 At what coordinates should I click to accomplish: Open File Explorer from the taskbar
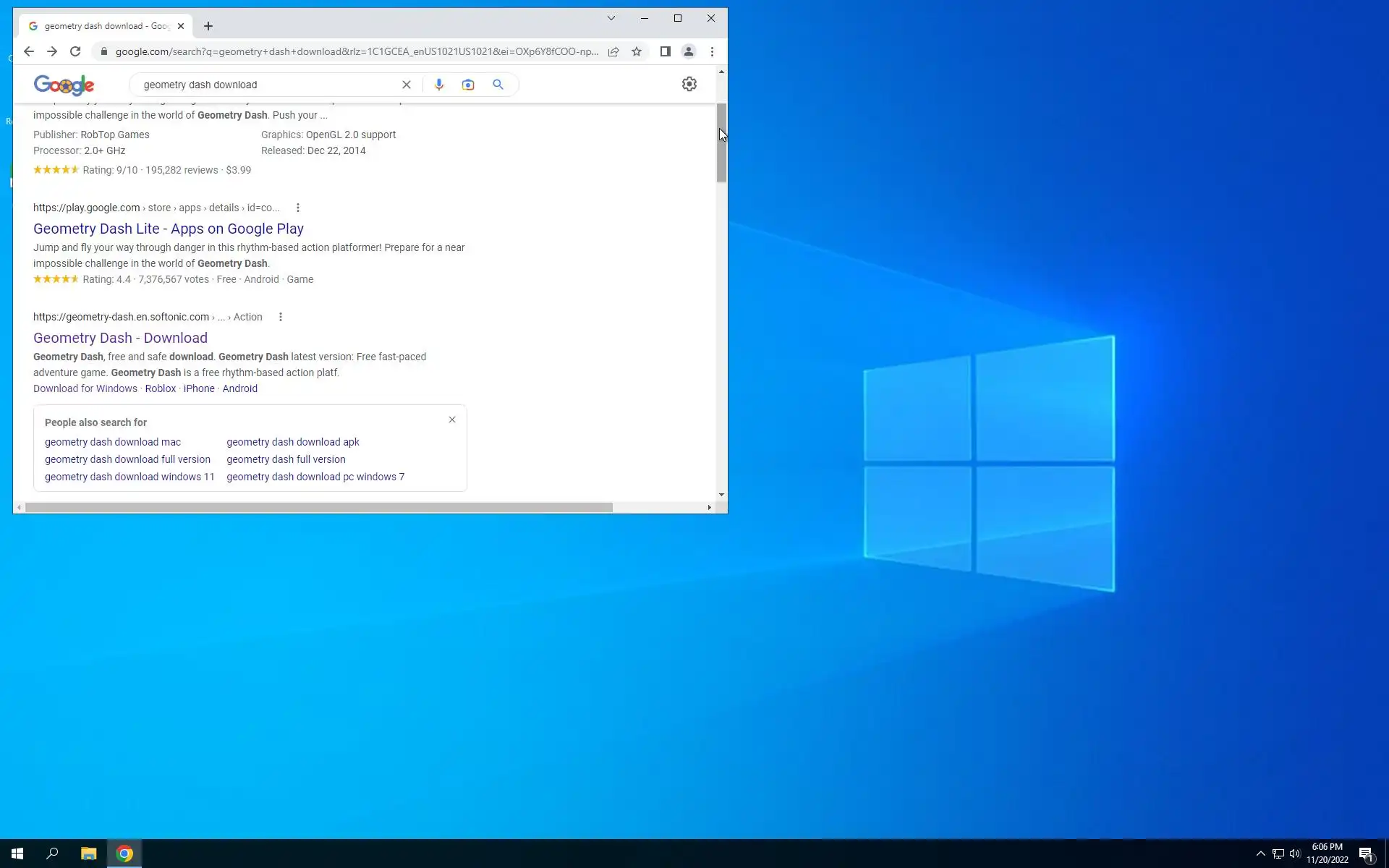point(88,854)
